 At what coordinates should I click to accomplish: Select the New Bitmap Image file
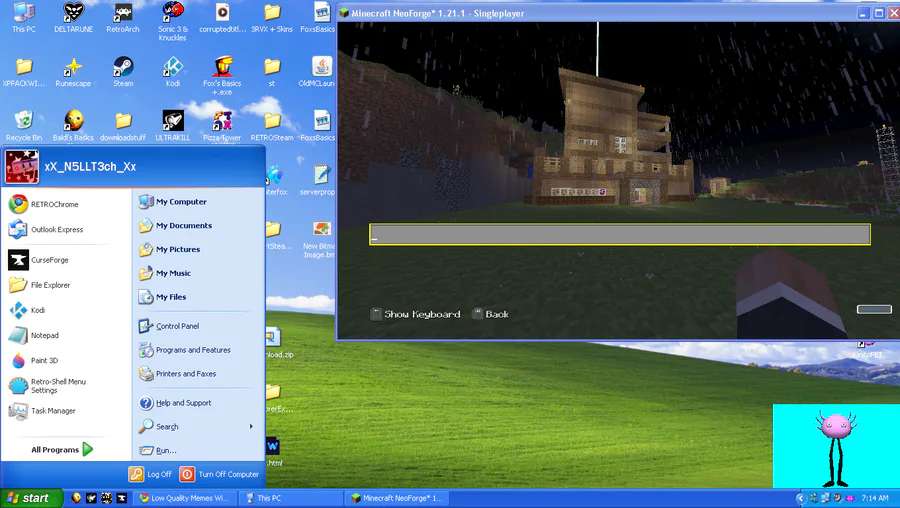(x=319, y=239)
